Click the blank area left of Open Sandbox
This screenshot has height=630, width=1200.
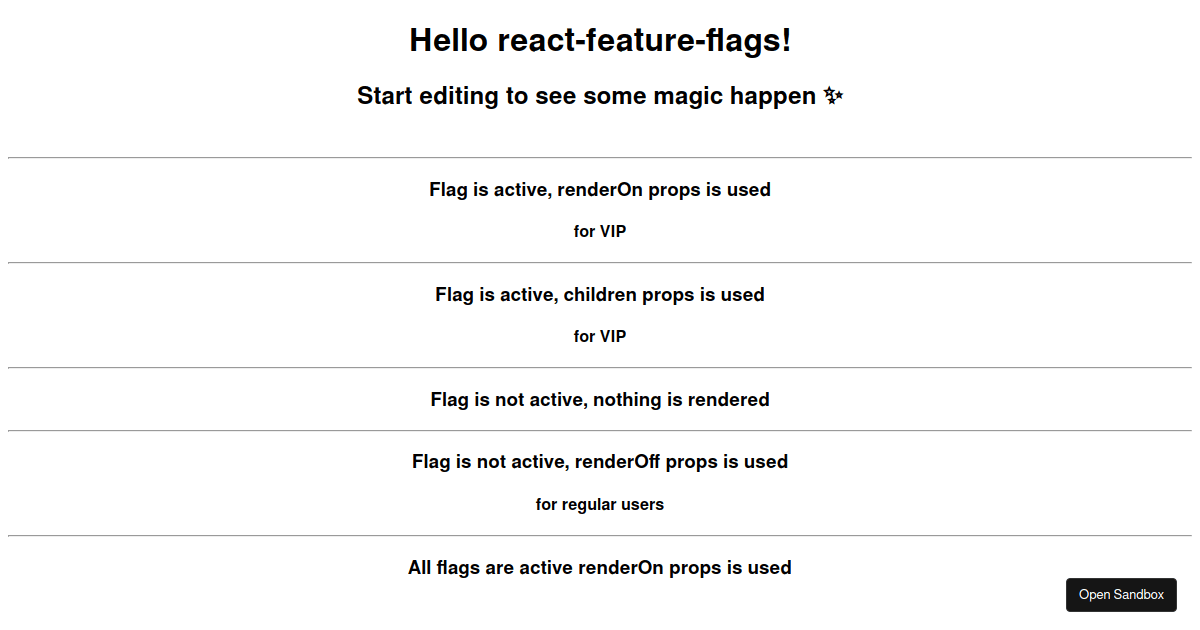click(950, 594)
